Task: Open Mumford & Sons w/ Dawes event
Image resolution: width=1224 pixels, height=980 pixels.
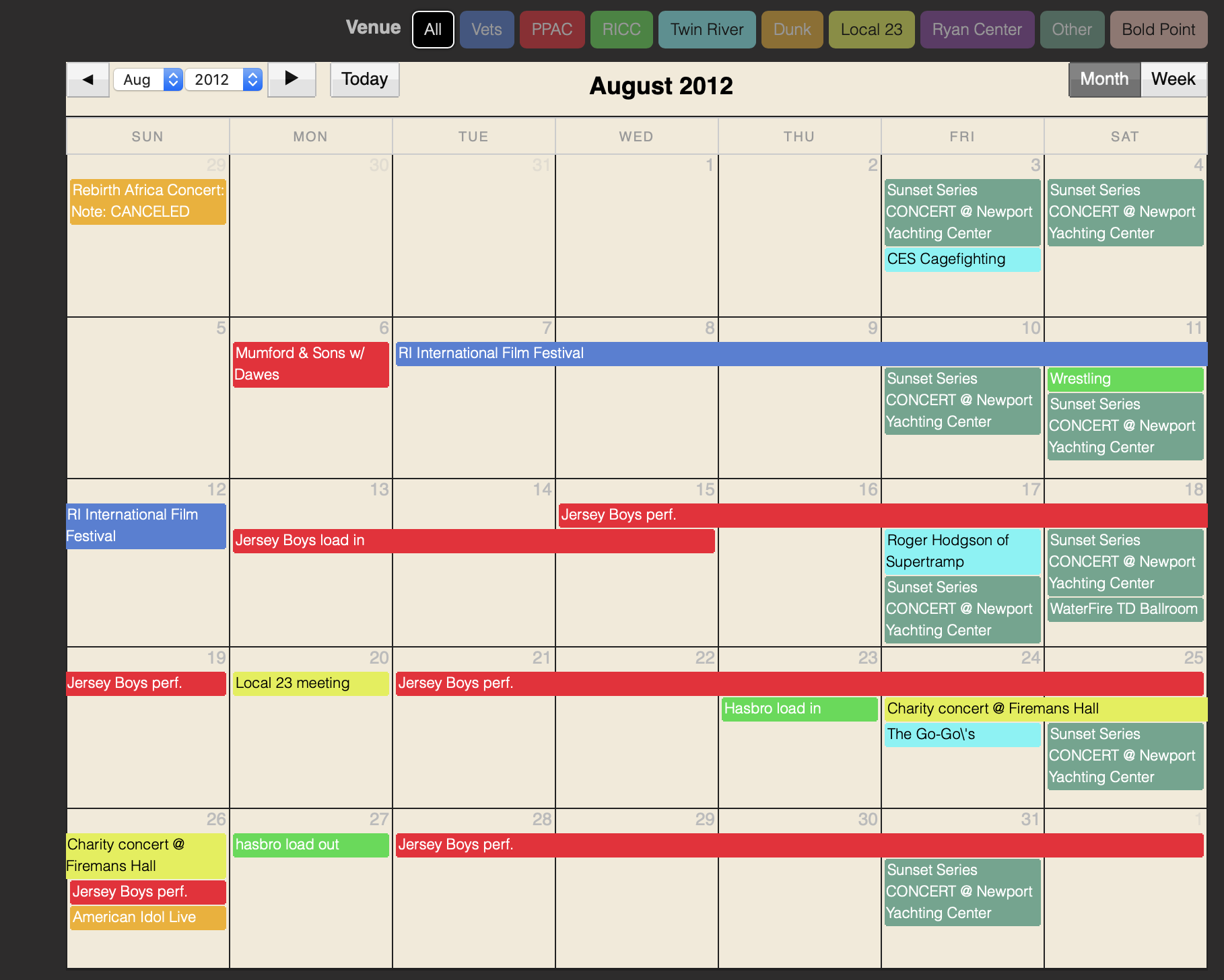Action: [310, 364]
